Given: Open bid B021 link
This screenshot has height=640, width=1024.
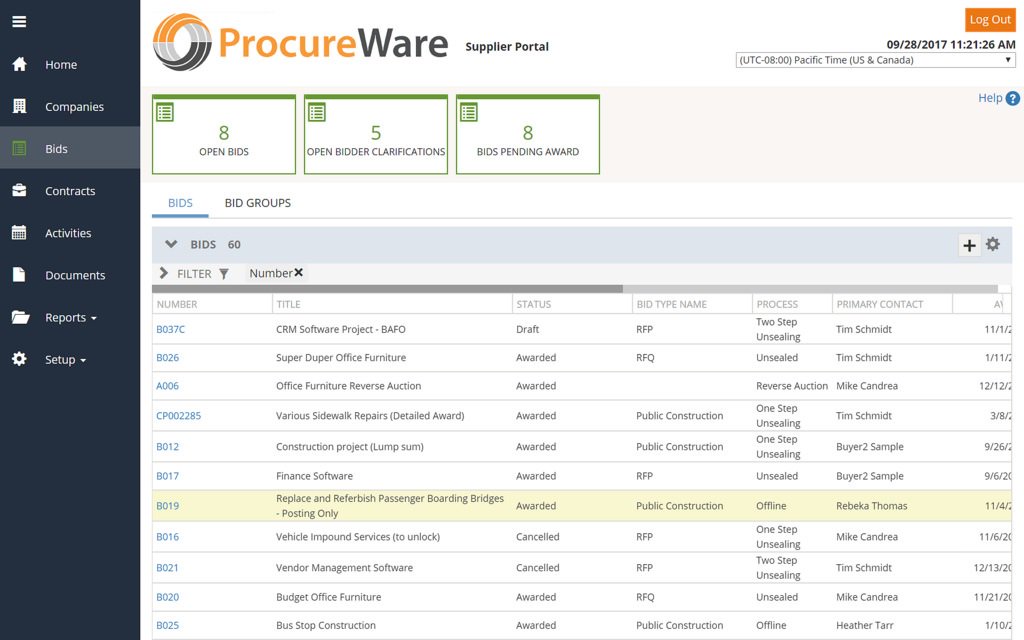Looking at the screenshot, I should (167, 568).
